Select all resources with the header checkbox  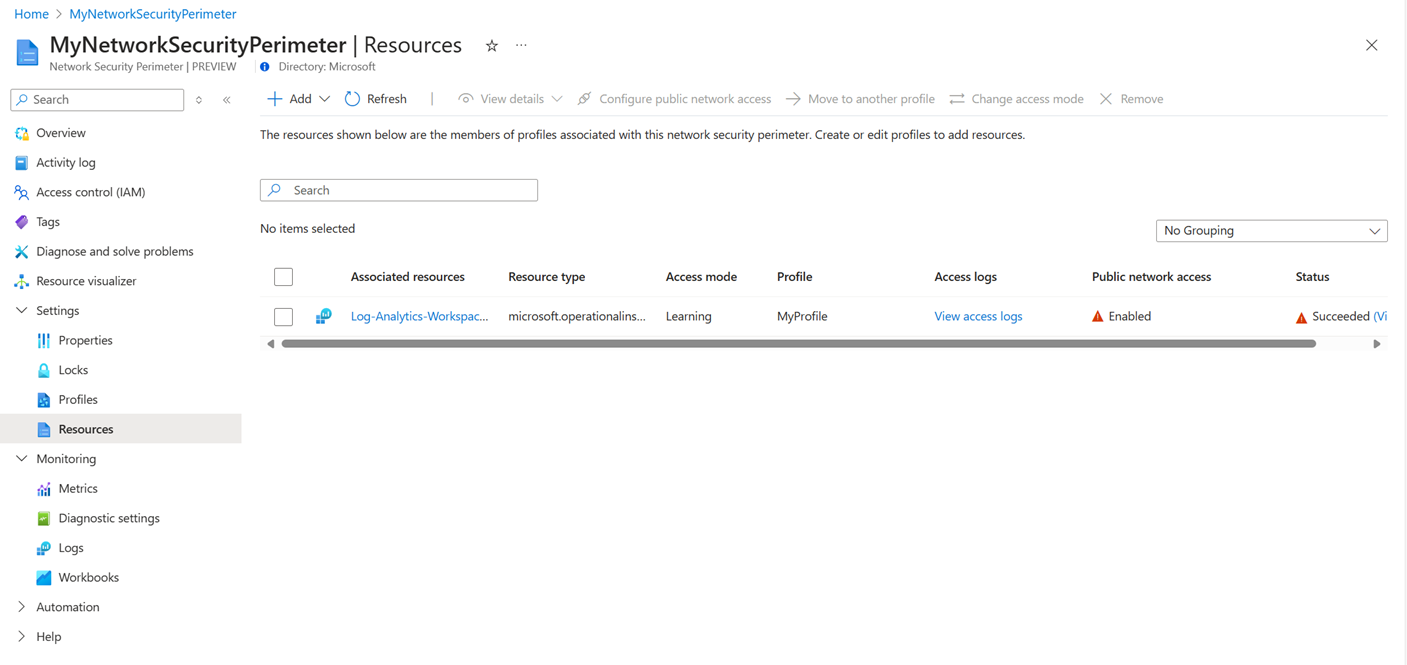tap(284, 277)
